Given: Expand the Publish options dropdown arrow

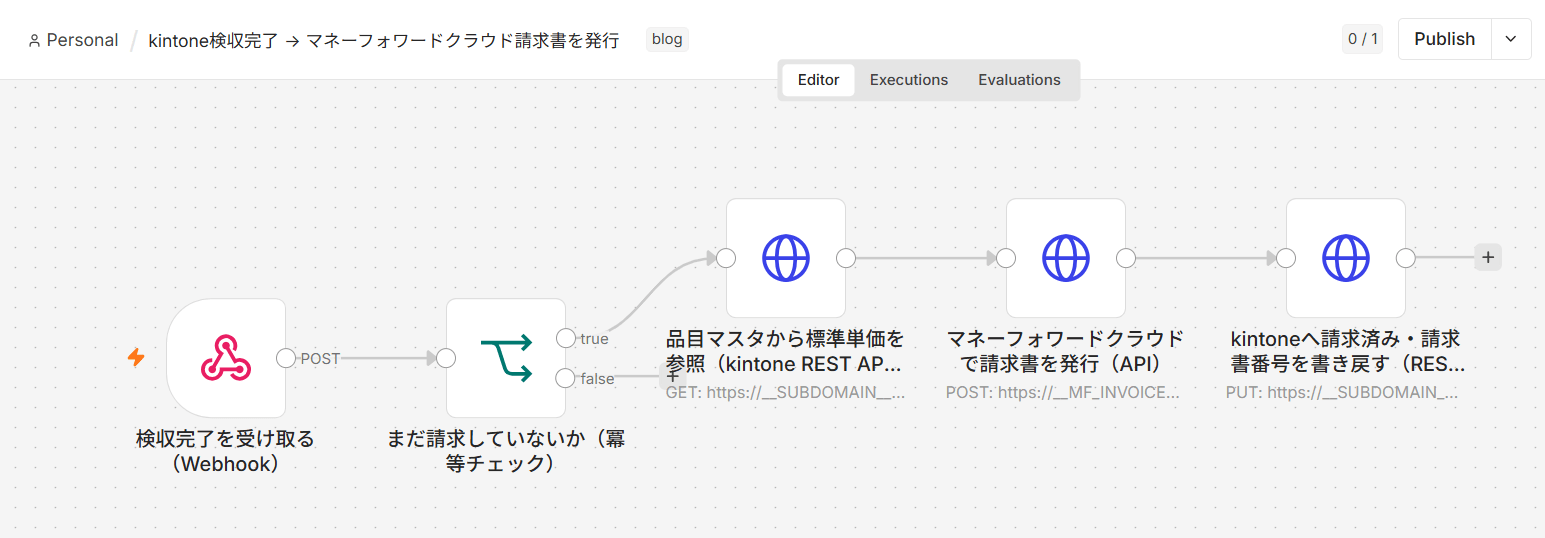Looking at the screenshot, I should tap(1511, 39).
